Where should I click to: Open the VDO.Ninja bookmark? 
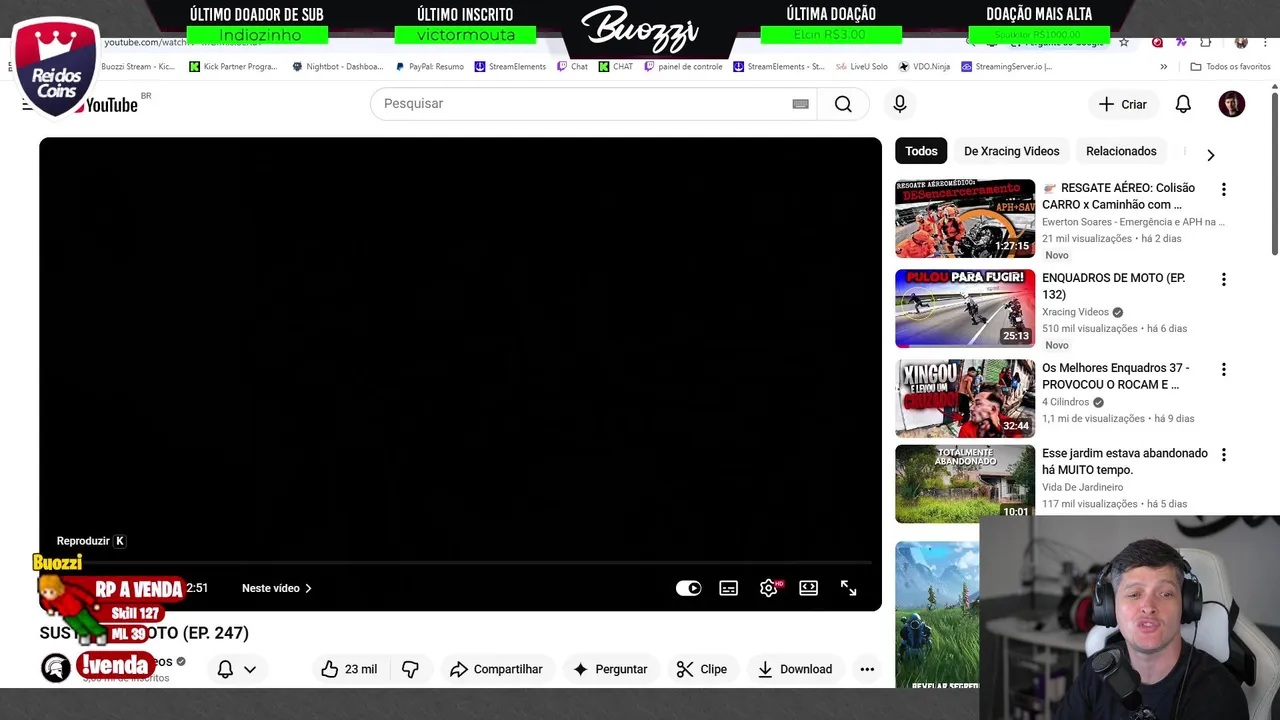924,67
